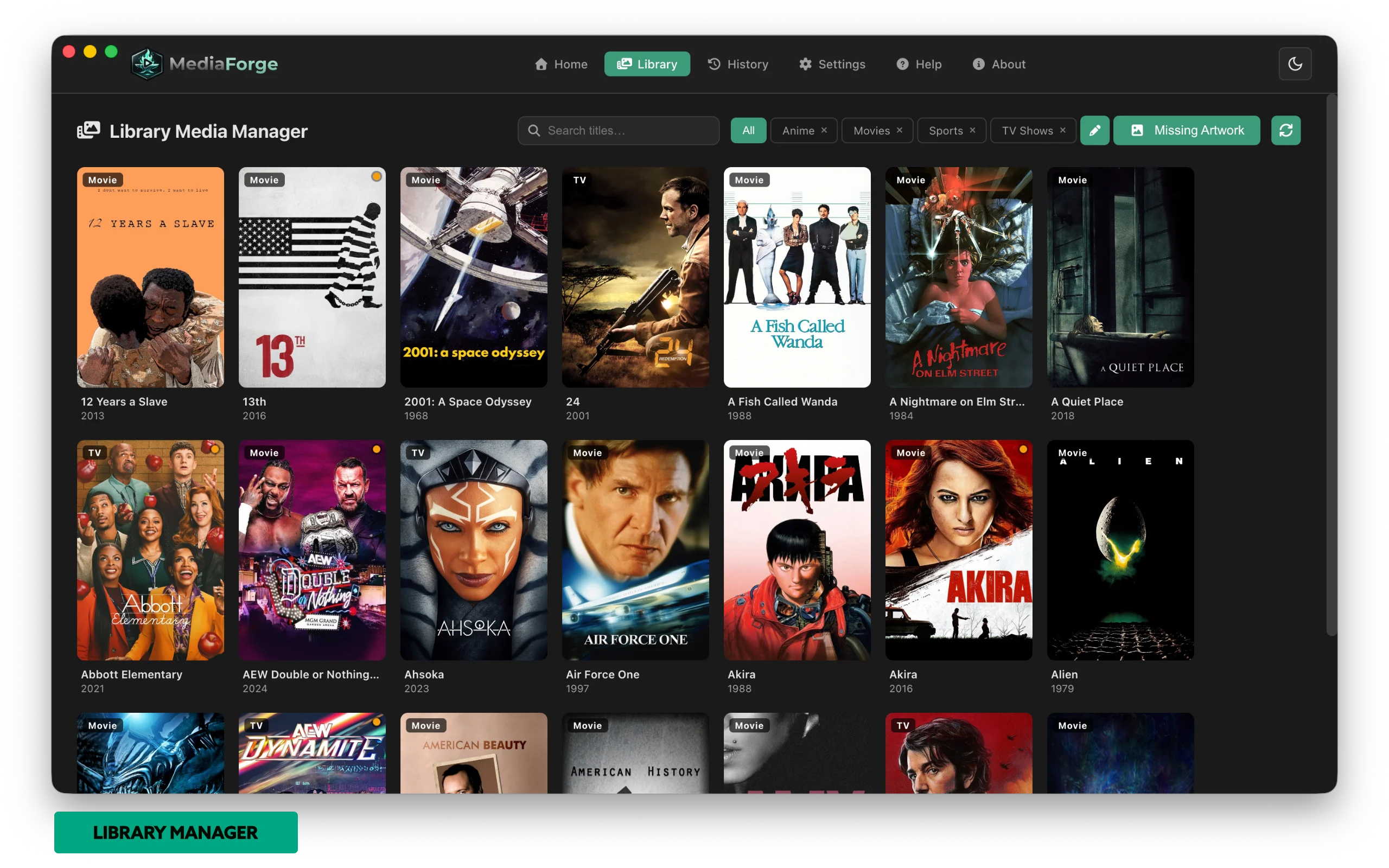Open the A Fish Called Wanda poster
Image resolution: width=1389 pixels, height=868 pixels.
(797, 277)
